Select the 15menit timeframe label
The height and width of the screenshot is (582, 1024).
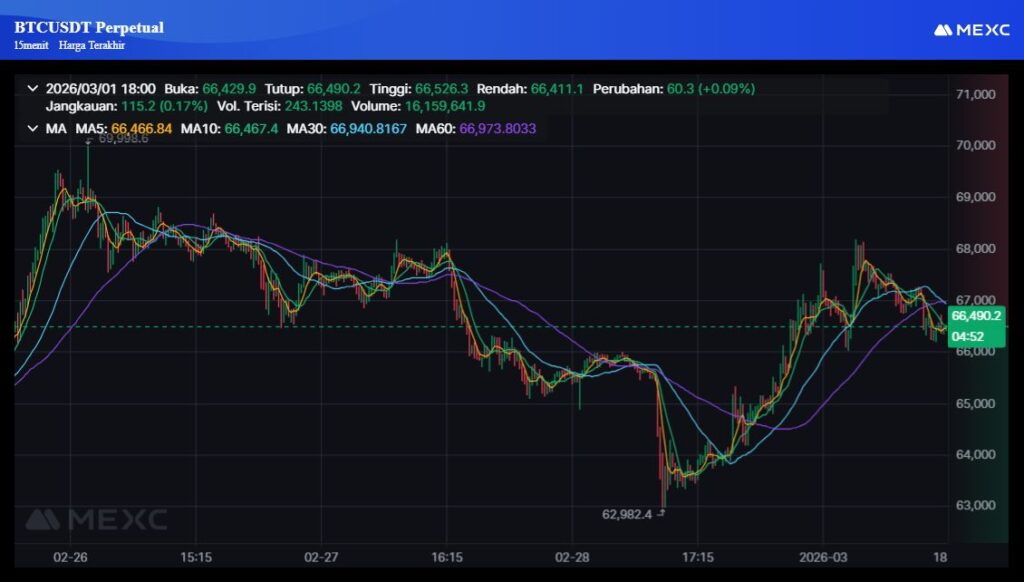pos(32,45)
